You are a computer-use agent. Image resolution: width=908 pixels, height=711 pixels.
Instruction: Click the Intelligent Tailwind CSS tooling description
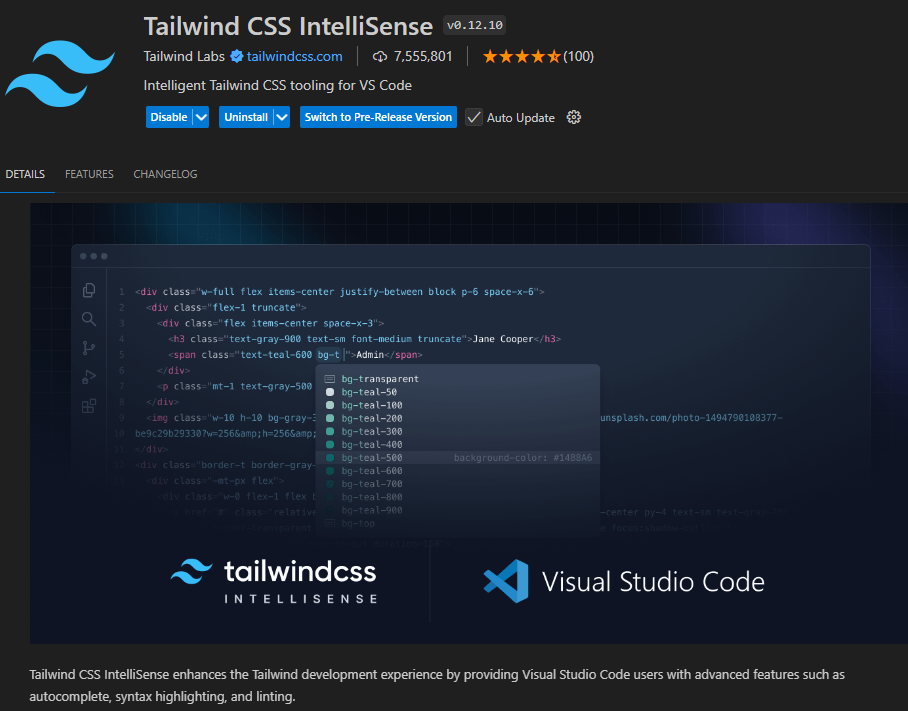(277, 85)
